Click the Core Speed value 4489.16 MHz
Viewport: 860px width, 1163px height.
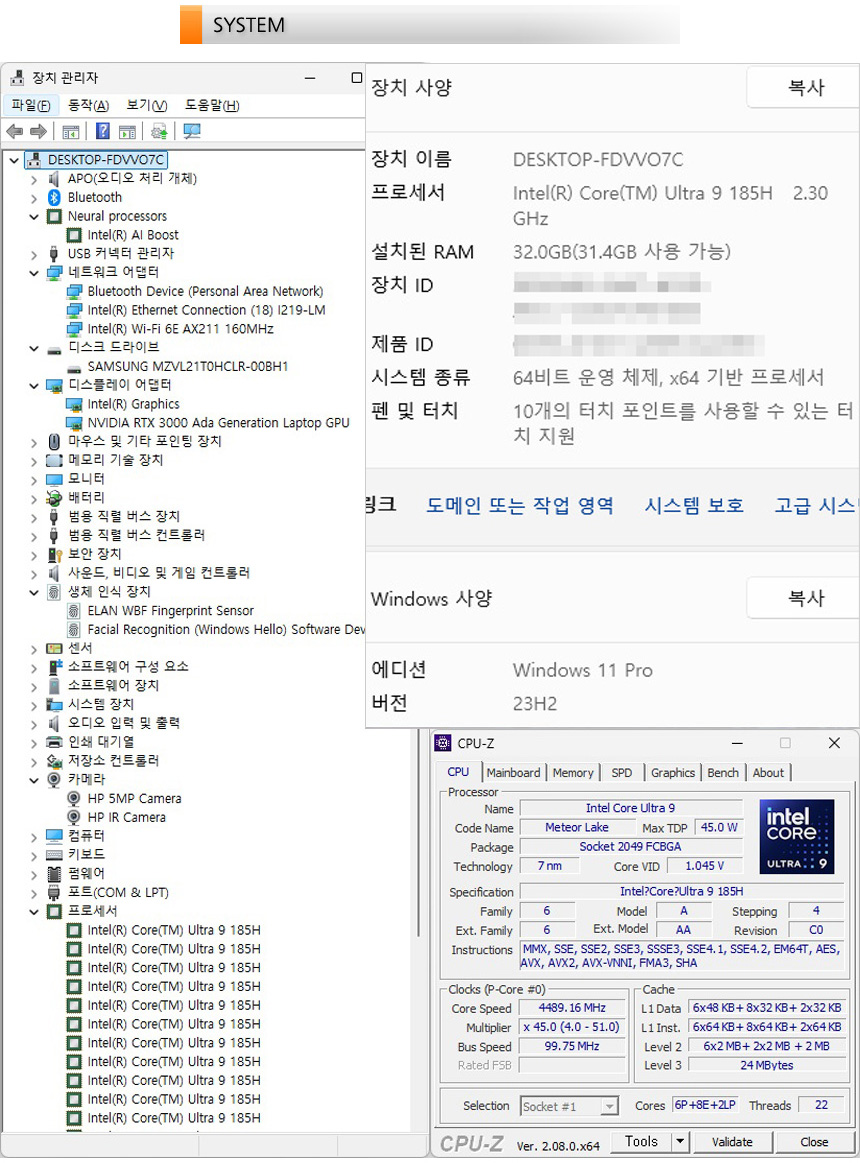click(x=571, y=1007)
